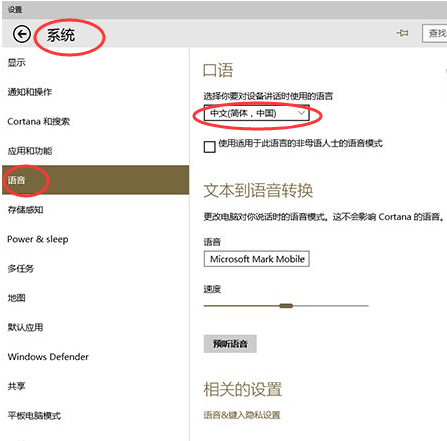Pin settings with the pin icon
447x441 pixels.
click(x=403, y=33)
